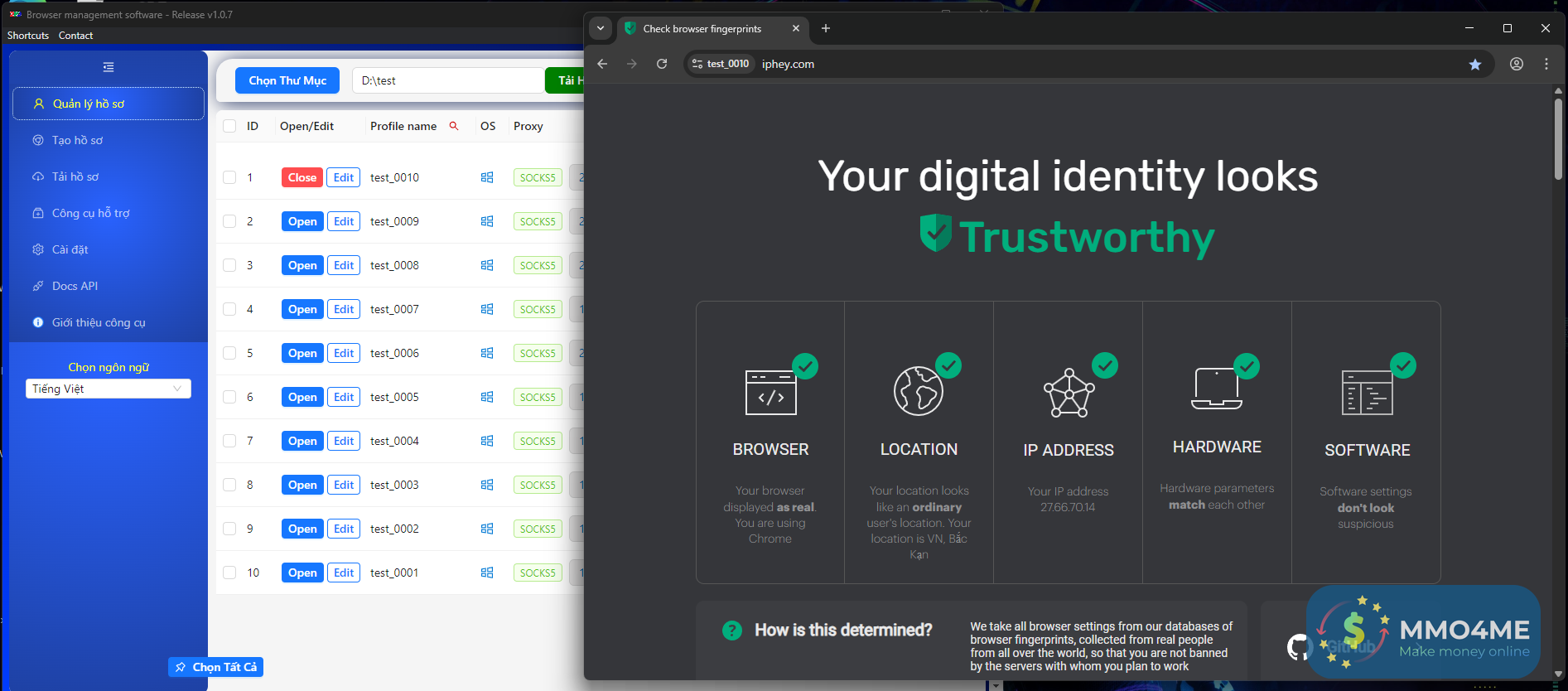
Task: Click the site information icon in address bar
Action: (x=697, y=64)
